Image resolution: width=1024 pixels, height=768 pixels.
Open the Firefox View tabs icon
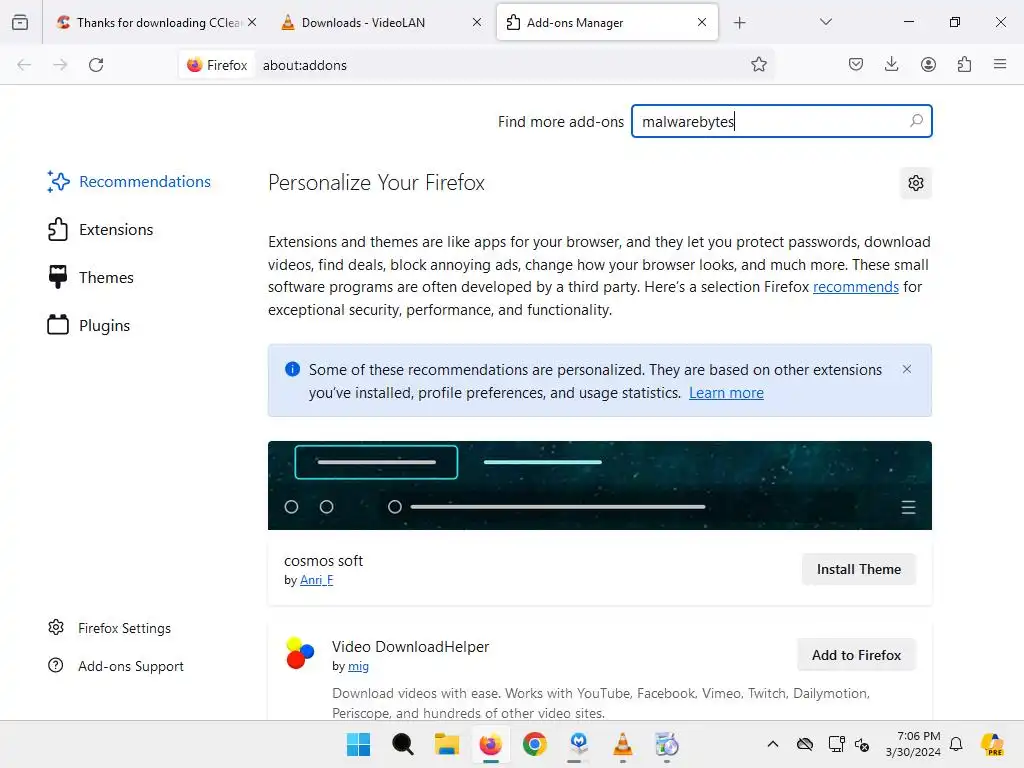point(20,22)
